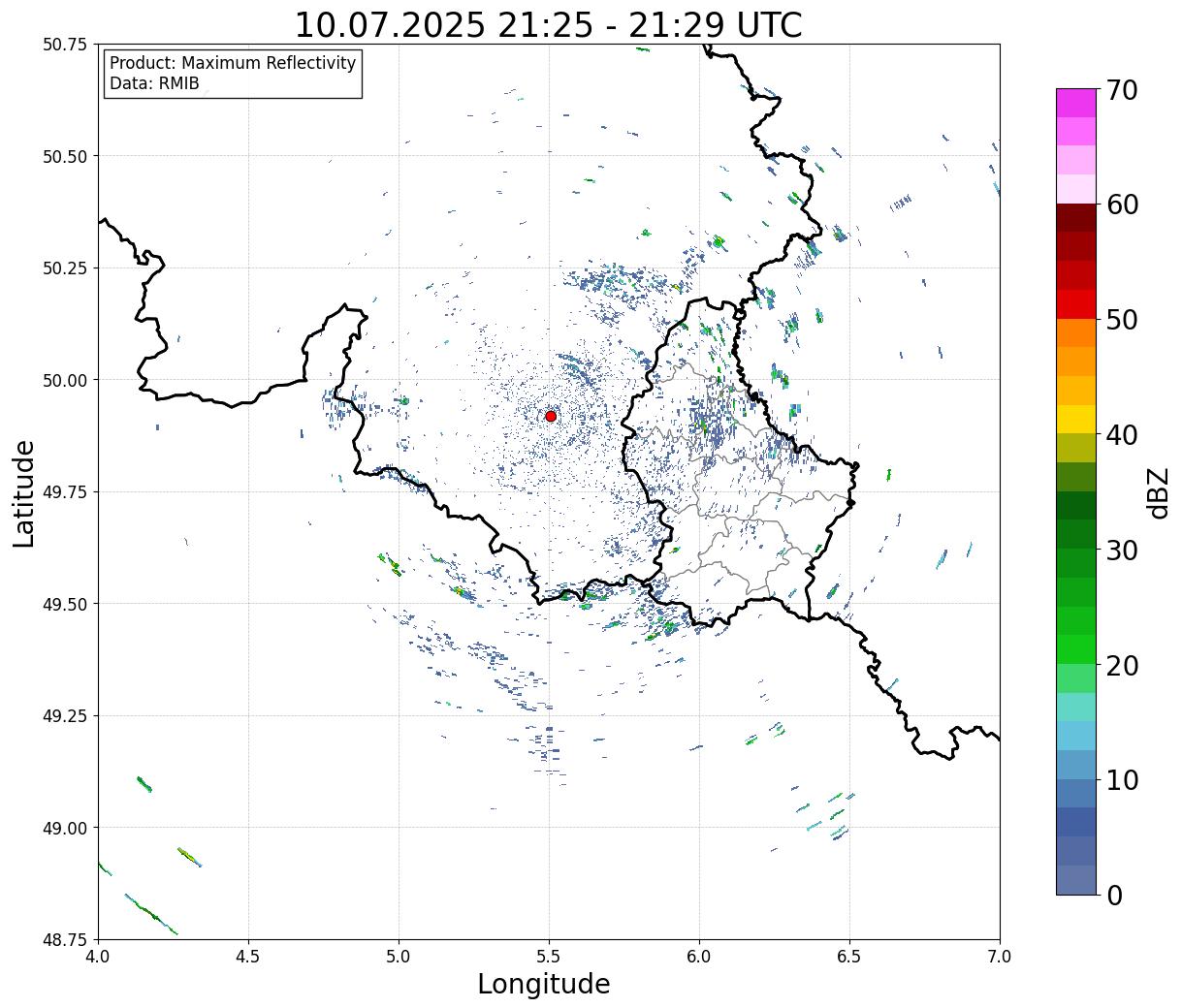Click the latitude tick label '50.00'
The image size is (1182, 1008).
(x=65, y=380)
